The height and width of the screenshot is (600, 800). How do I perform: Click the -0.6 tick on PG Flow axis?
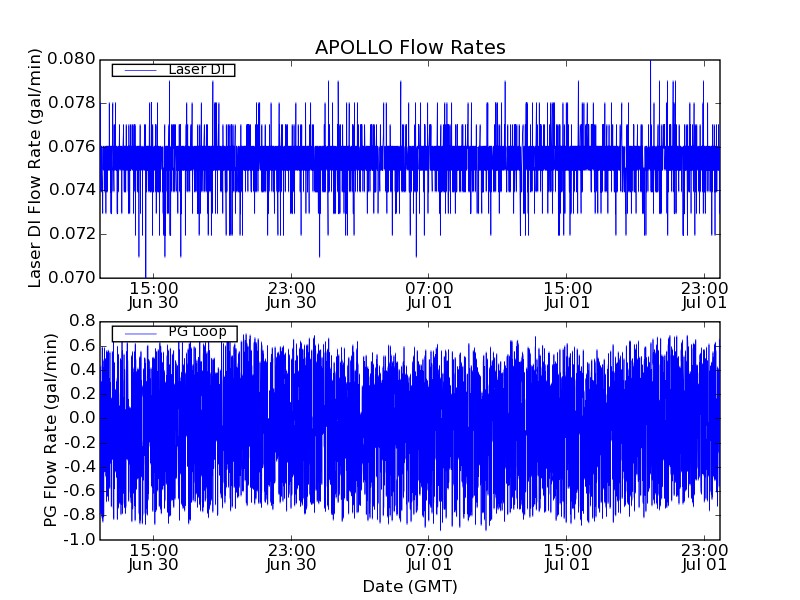pos(80,491)
